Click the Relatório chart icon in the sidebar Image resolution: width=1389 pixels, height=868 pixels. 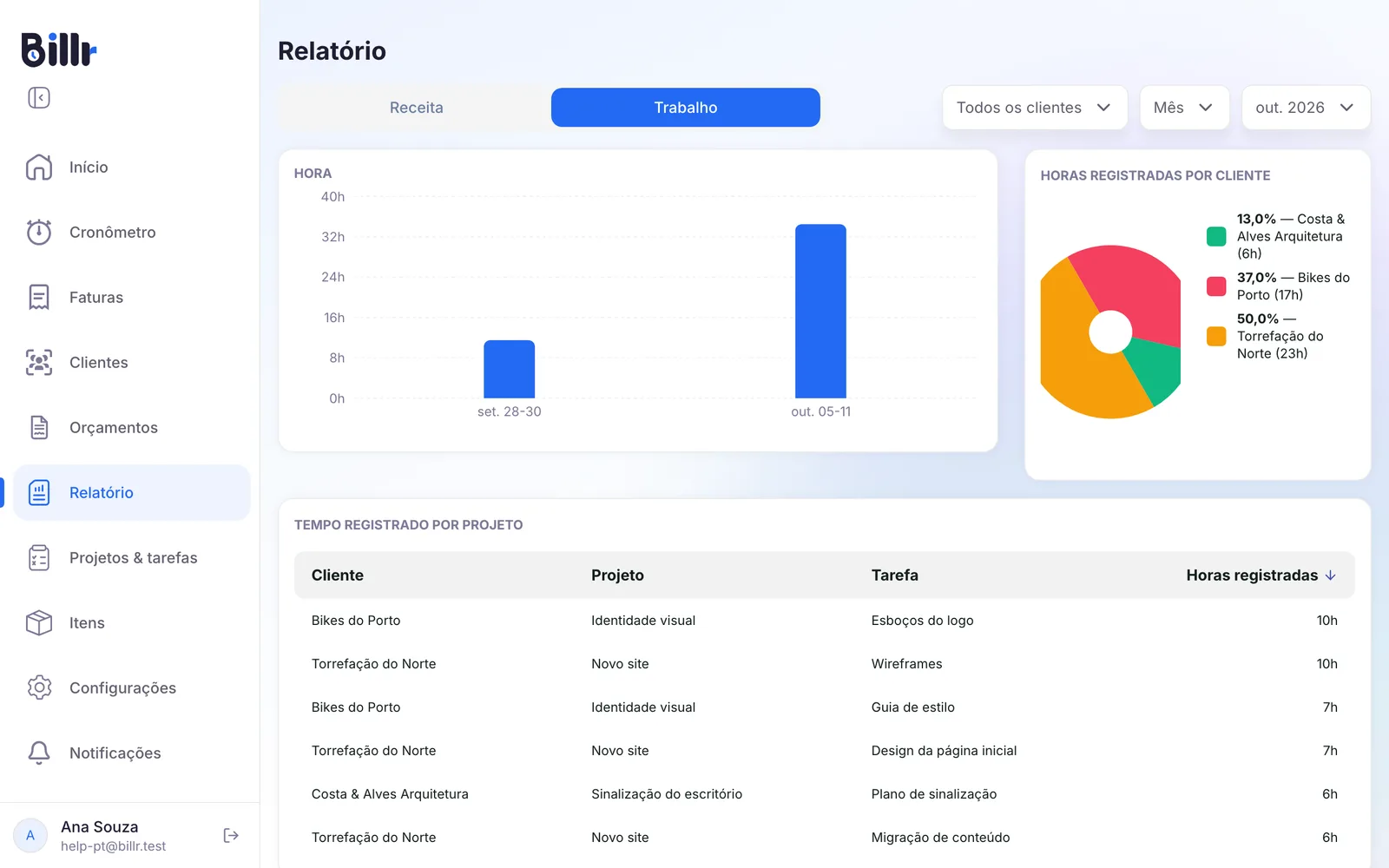[39, 492]
